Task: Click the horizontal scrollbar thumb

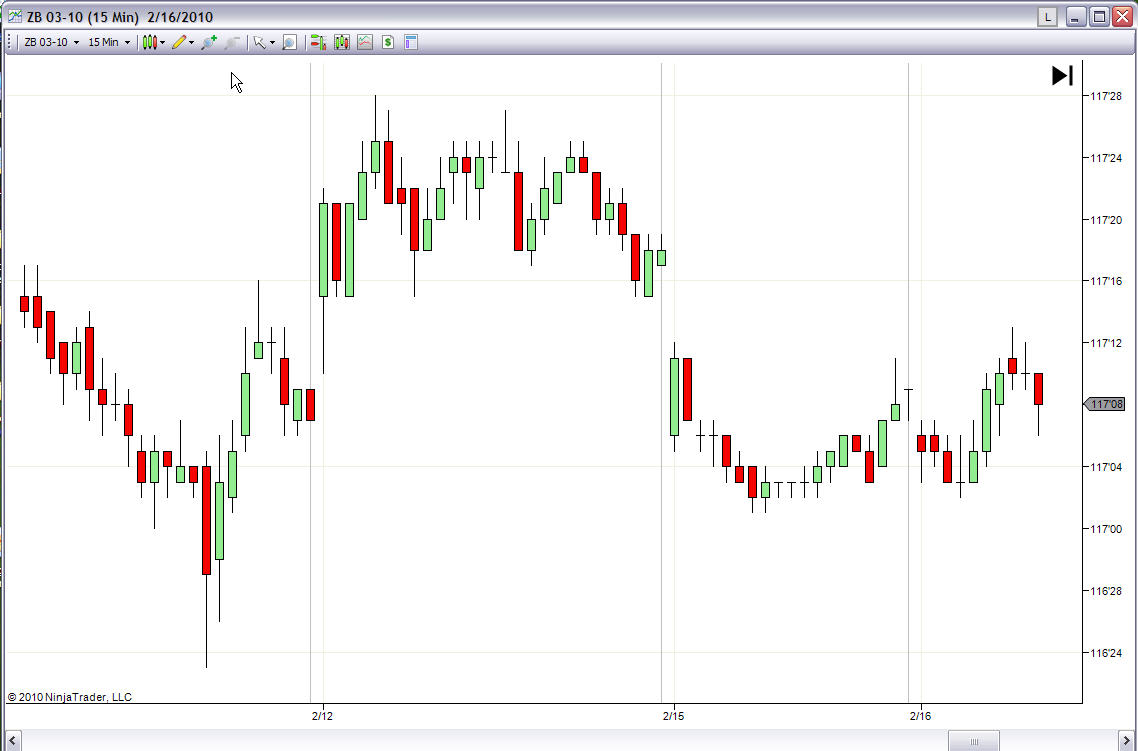Action: 974,741
